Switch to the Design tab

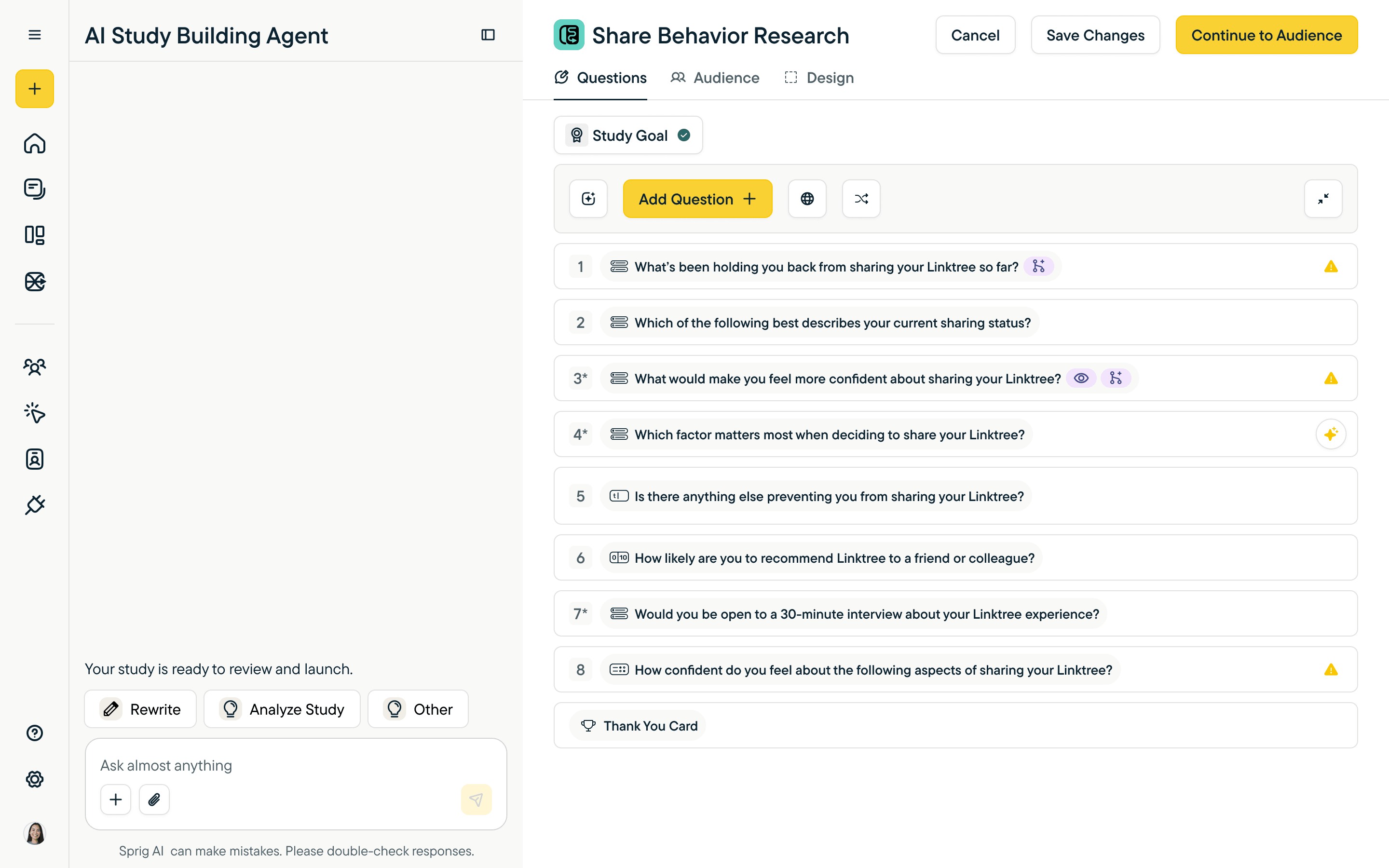(x=819, y=78)
